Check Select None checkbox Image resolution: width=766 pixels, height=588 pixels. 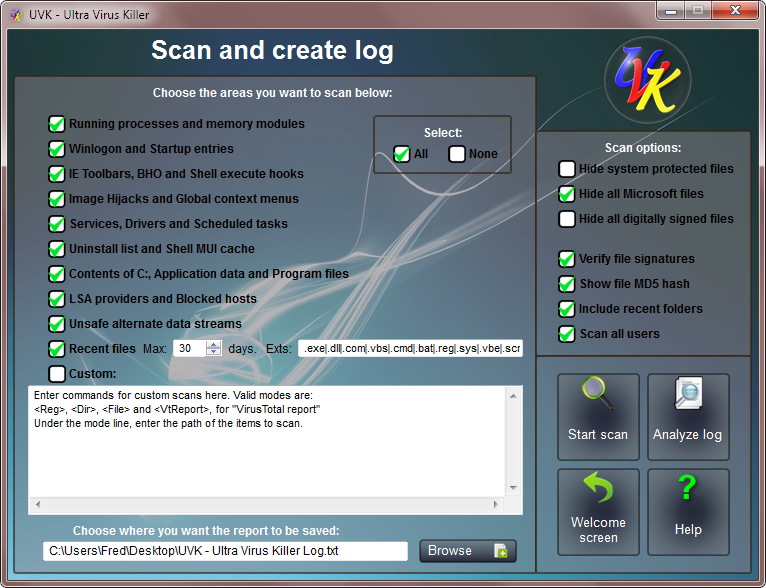pos(457,154)
